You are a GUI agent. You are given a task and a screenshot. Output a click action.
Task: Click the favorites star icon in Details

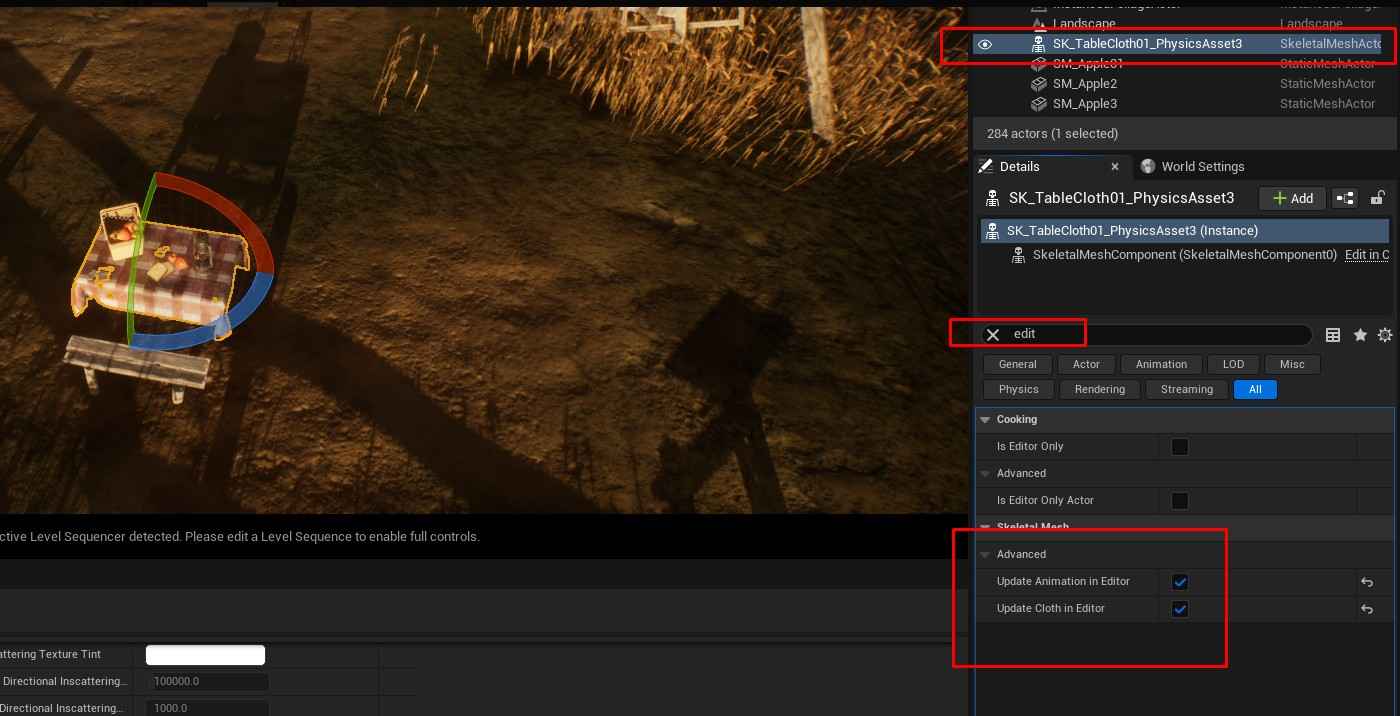coord(1360,335)
